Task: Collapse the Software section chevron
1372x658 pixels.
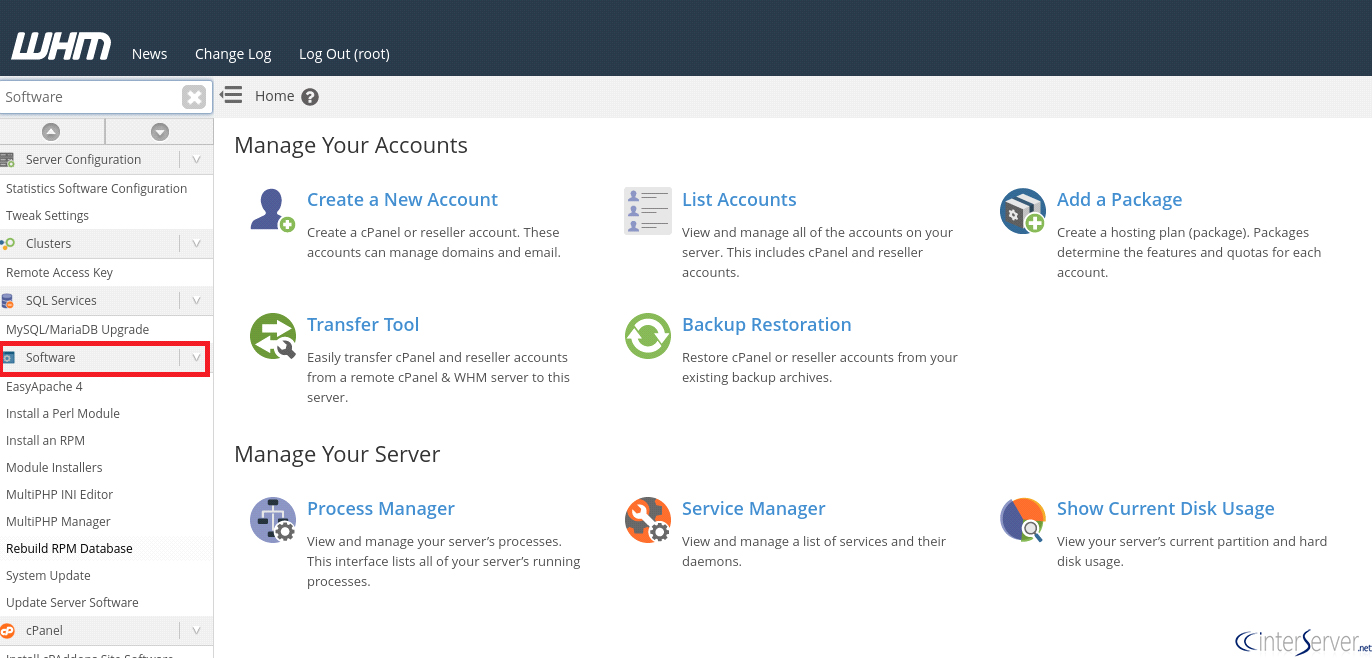Action: coord(196,357)
